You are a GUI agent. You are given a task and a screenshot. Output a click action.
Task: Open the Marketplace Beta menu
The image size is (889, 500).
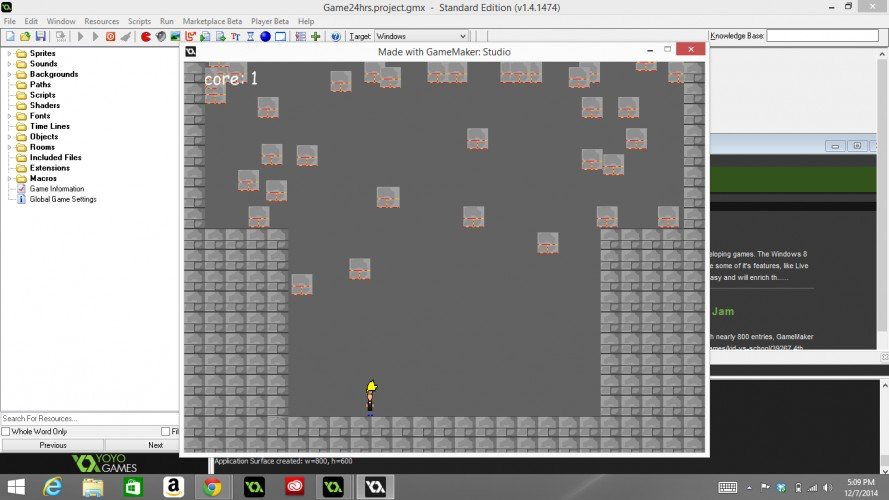(x=212, y=21)
